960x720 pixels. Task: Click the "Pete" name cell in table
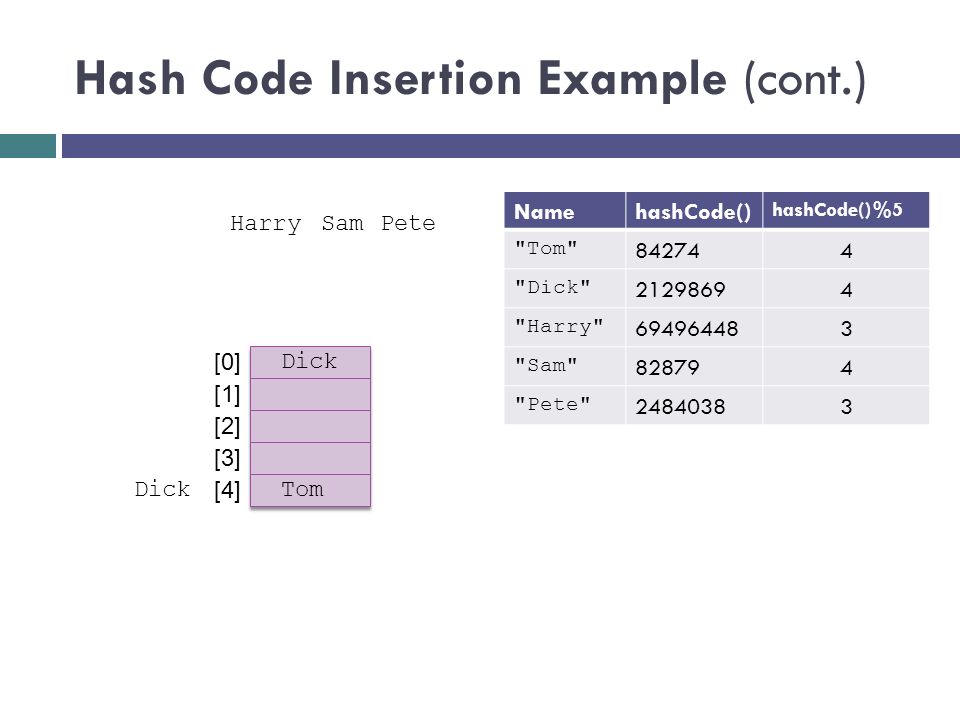[x=564, y=405]
